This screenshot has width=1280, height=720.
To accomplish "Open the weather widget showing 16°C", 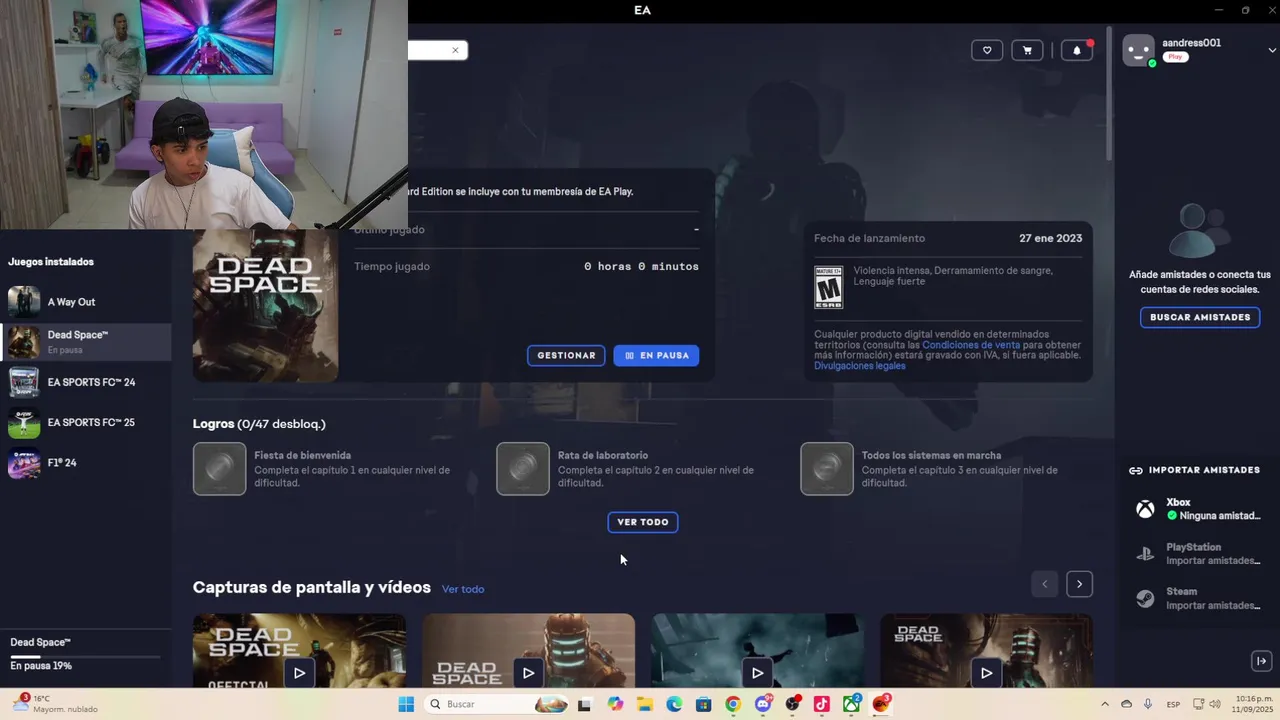I will (56, 704).
